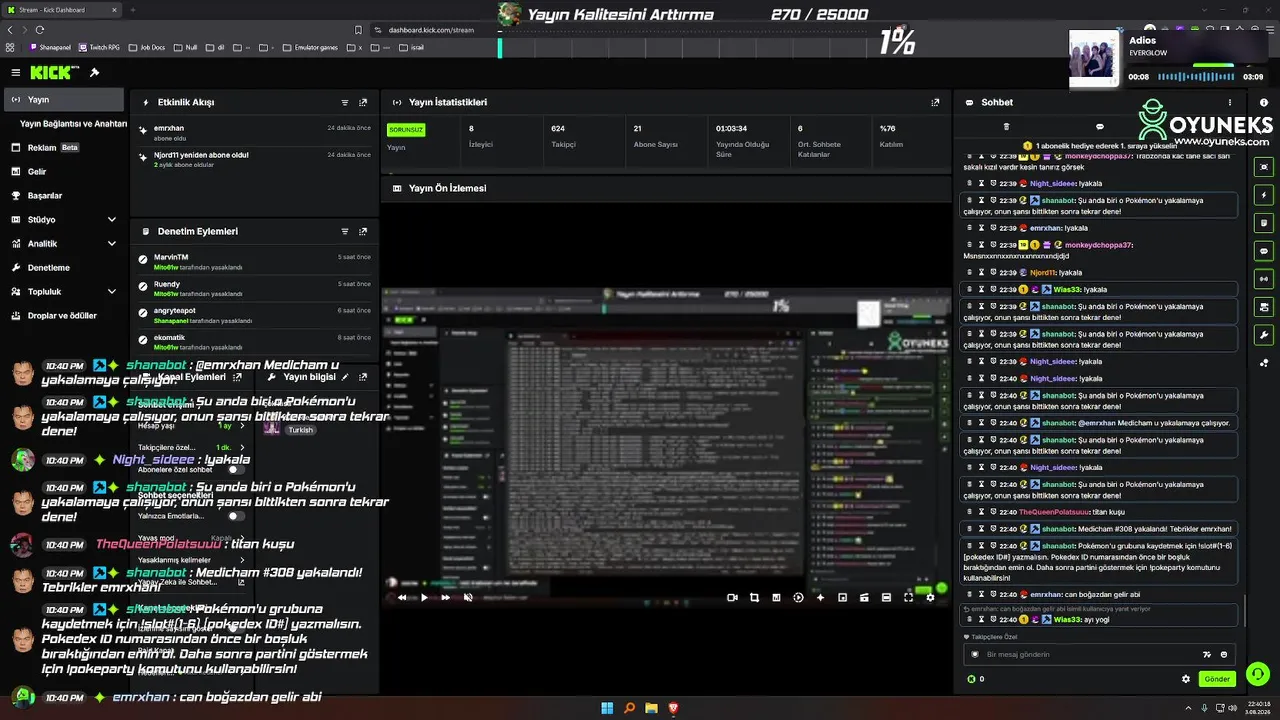Click the green support button bottom right

point(1258,675)
